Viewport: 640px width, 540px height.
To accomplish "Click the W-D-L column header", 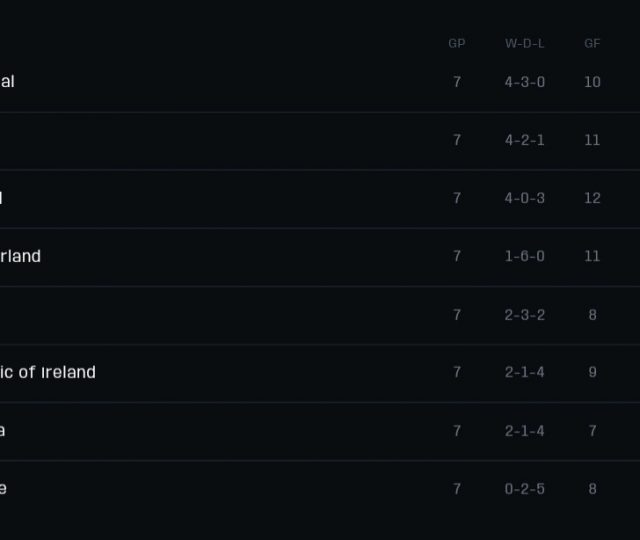I will point(525,44).
